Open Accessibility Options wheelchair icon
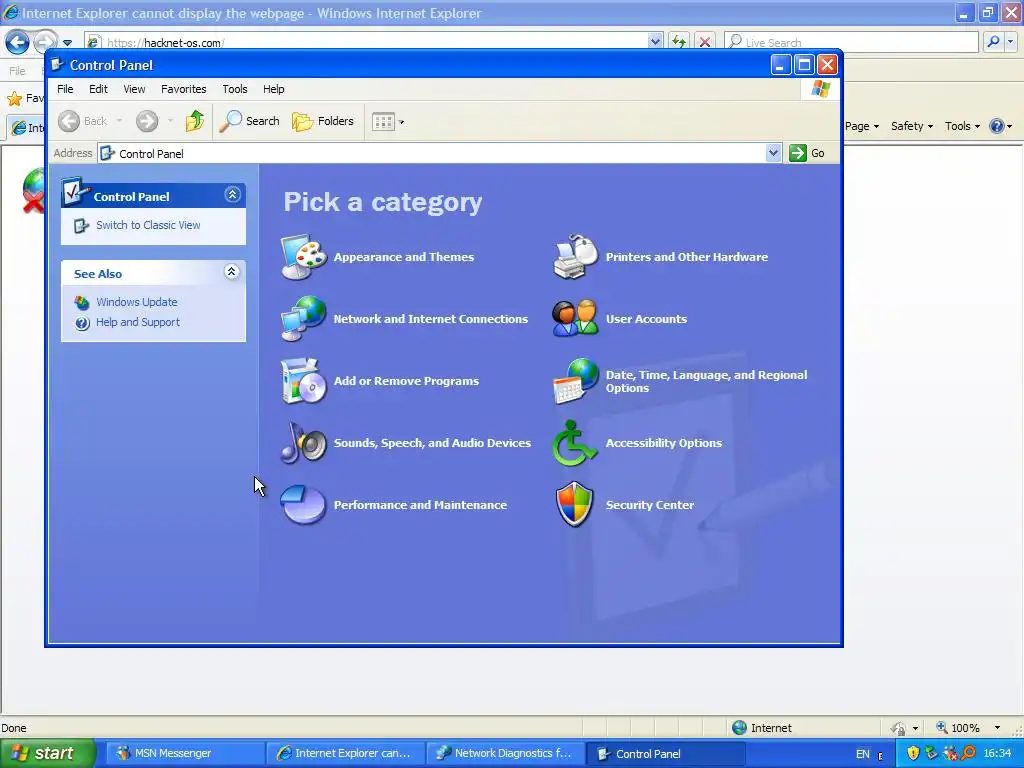This screenshot has height=768, width=1024. 575,443
